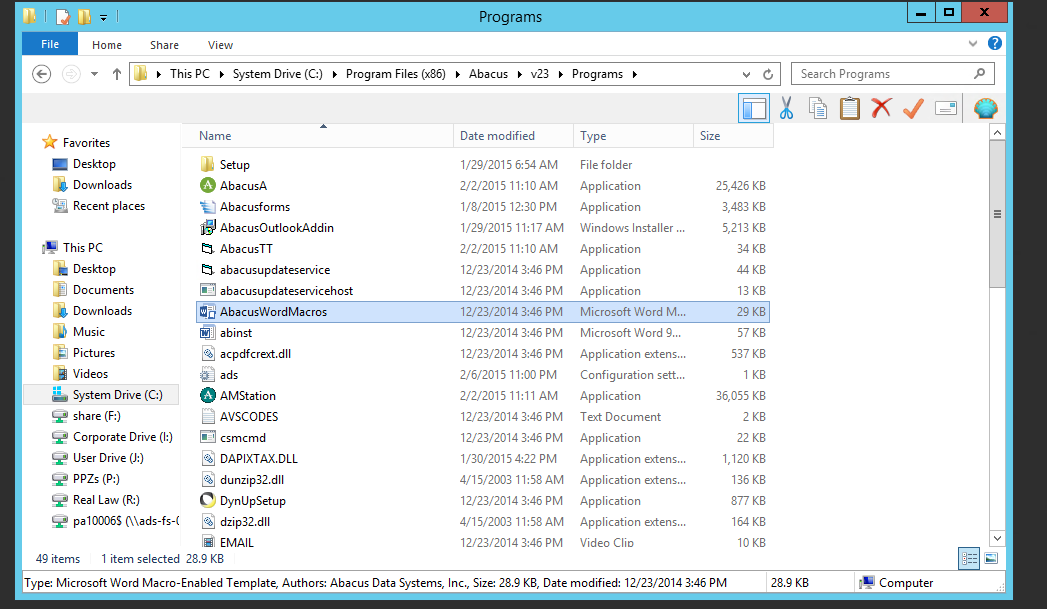Open the Quick Access Toolbar customize dropdown
Image resolution: width=1047 pixels, height=609 pixels.
[103, 17]
